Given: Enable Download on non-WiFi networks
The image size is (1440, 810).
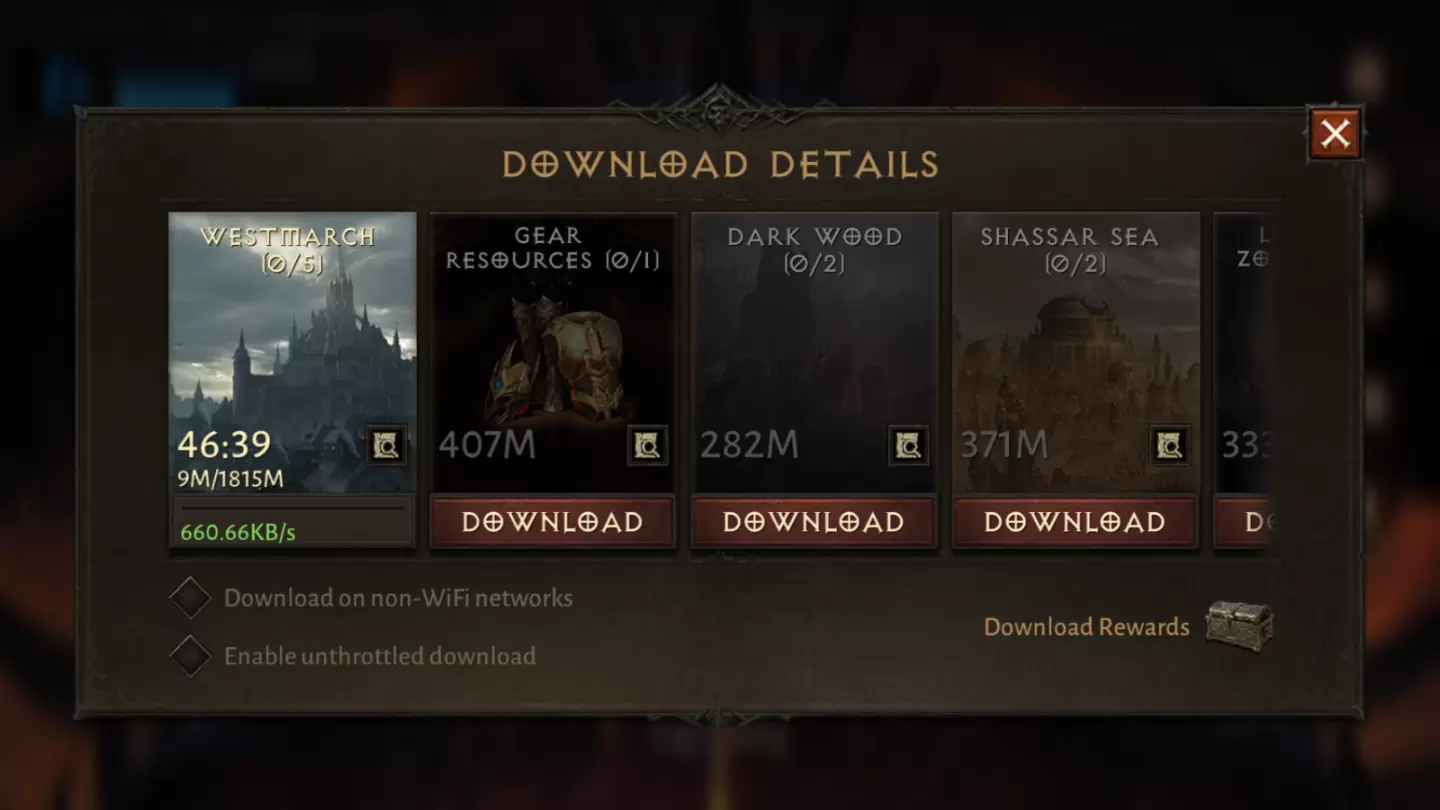Looking at the screenshot, I should point(190,598).
